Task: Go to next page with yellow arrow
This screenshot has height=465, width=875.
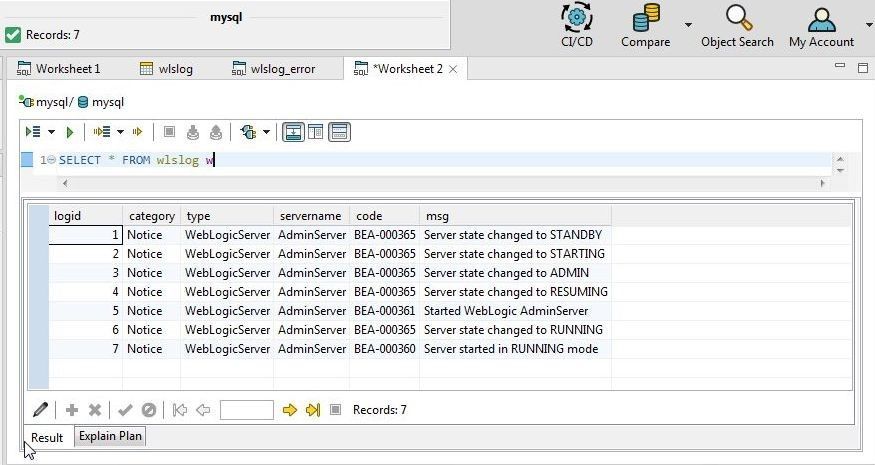Action: [290, 410]
